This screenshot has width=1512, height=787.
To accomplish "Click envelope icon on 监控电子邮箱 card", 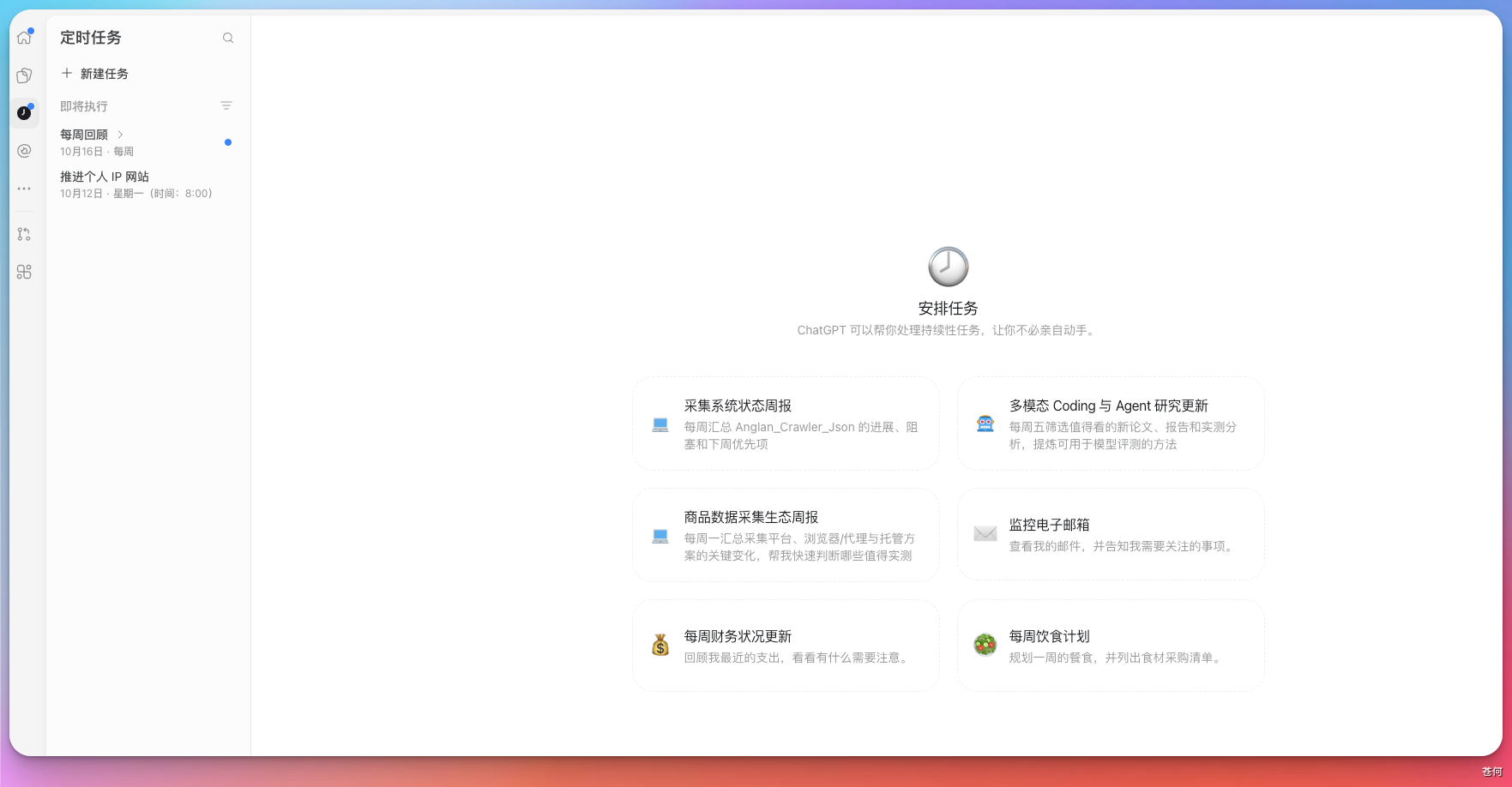I will (985, 534).
